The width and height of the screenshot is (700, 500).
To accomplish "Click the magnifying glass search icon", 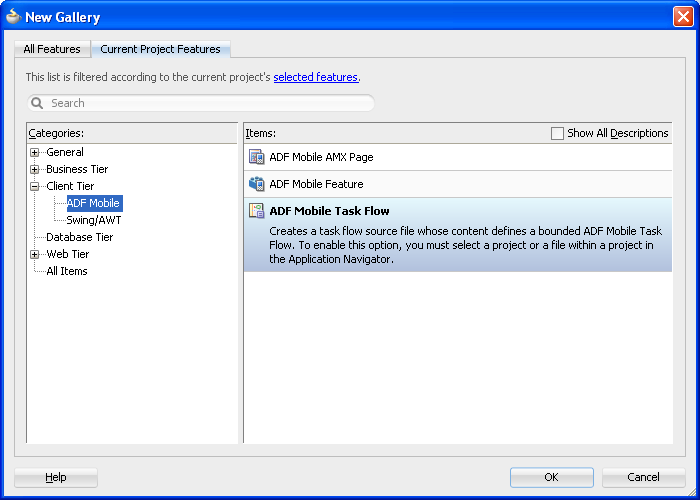I will (37, 103).
